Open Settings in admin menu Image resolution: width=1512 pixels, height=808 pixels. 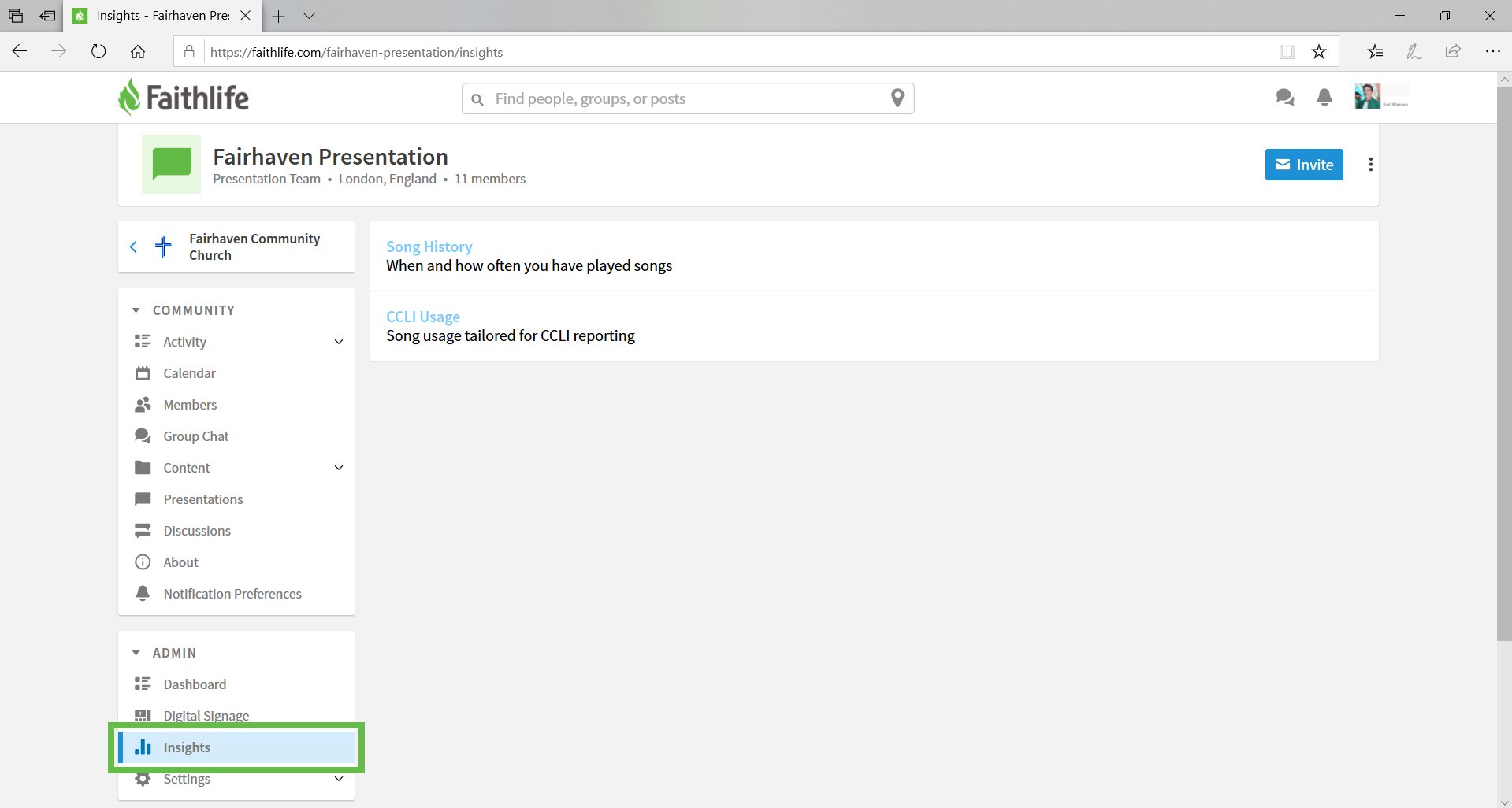[187, 779]
